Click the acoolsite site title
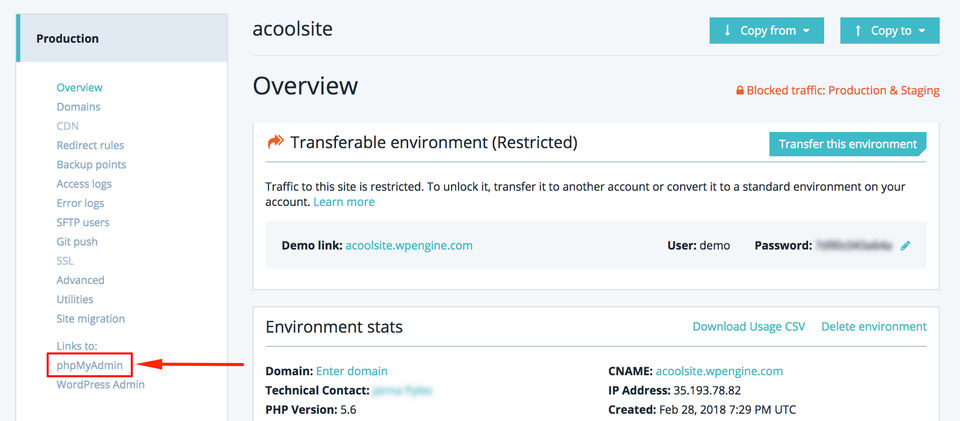 (x=293, y=29)
